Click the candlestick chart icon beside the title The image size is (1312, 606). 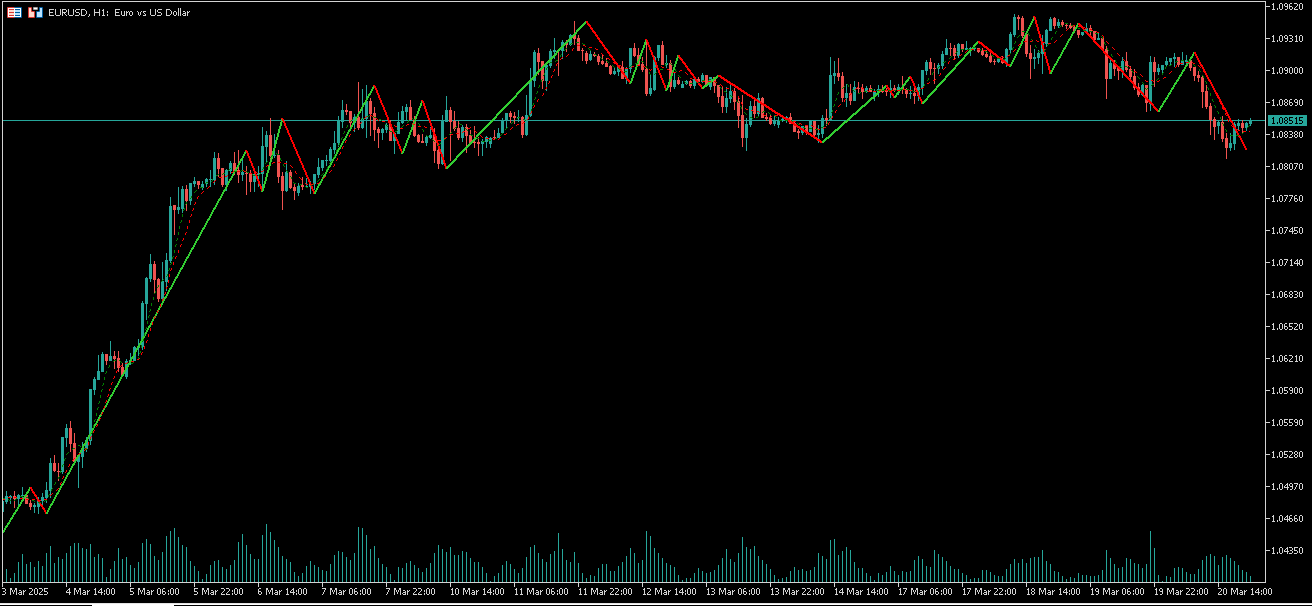[36, 11]
